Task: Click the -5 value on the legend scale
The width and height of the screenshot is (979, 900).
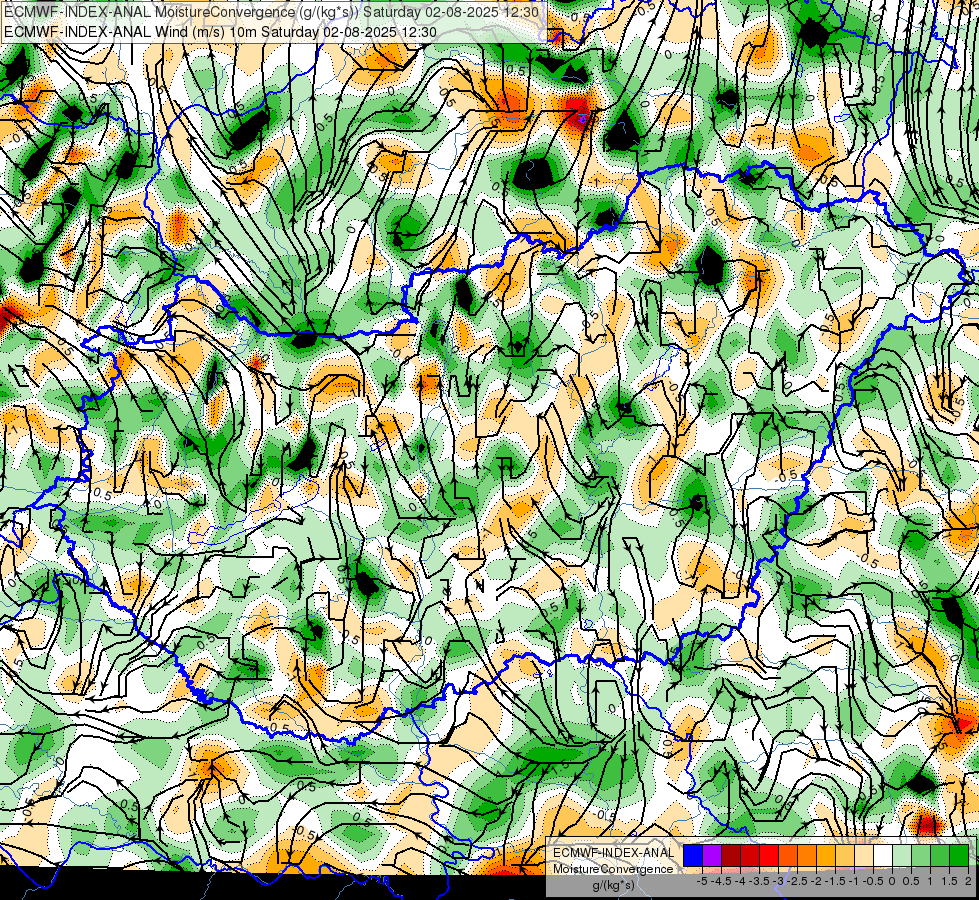Action: click(702, 881)
